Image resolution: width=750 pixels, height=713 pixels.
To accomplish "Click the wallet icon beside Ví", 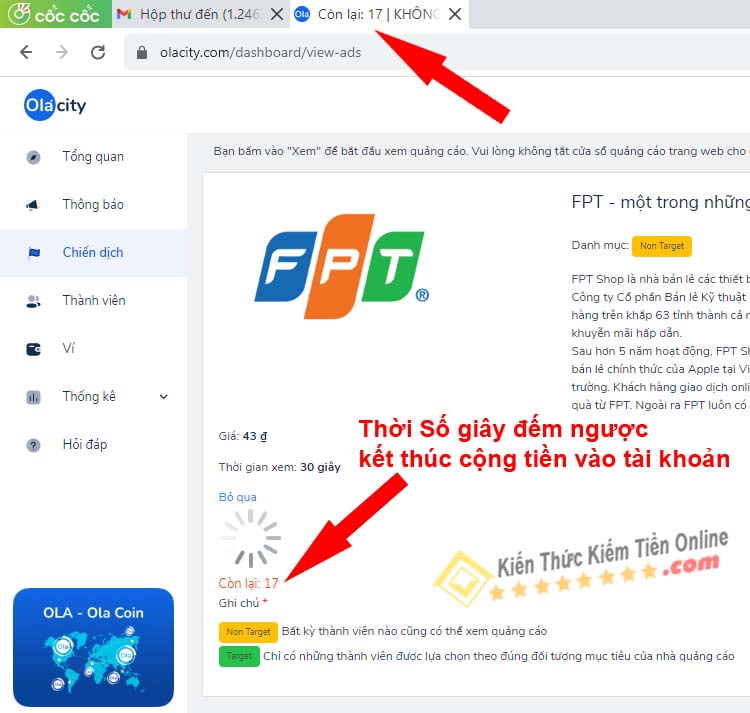I will tap(33, 349).
